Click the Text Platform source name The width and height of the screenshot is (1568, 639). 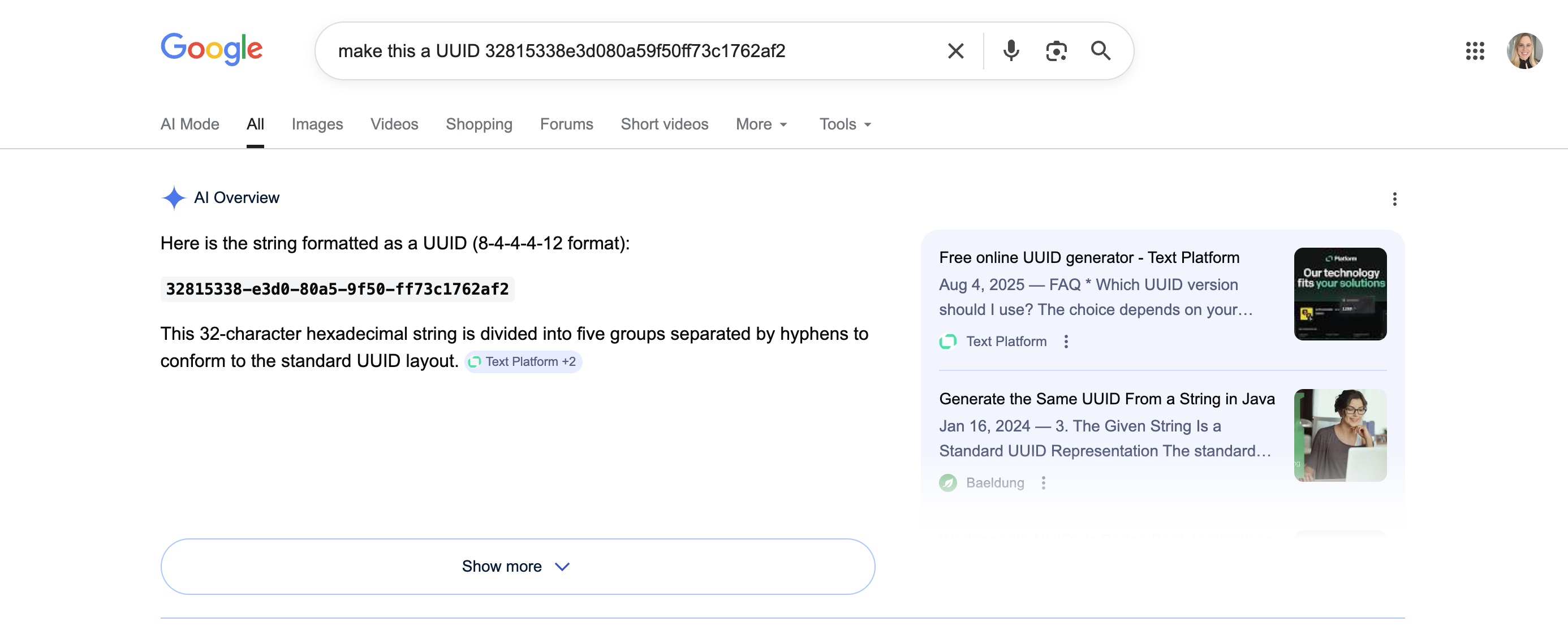(x=1006, y=342)
